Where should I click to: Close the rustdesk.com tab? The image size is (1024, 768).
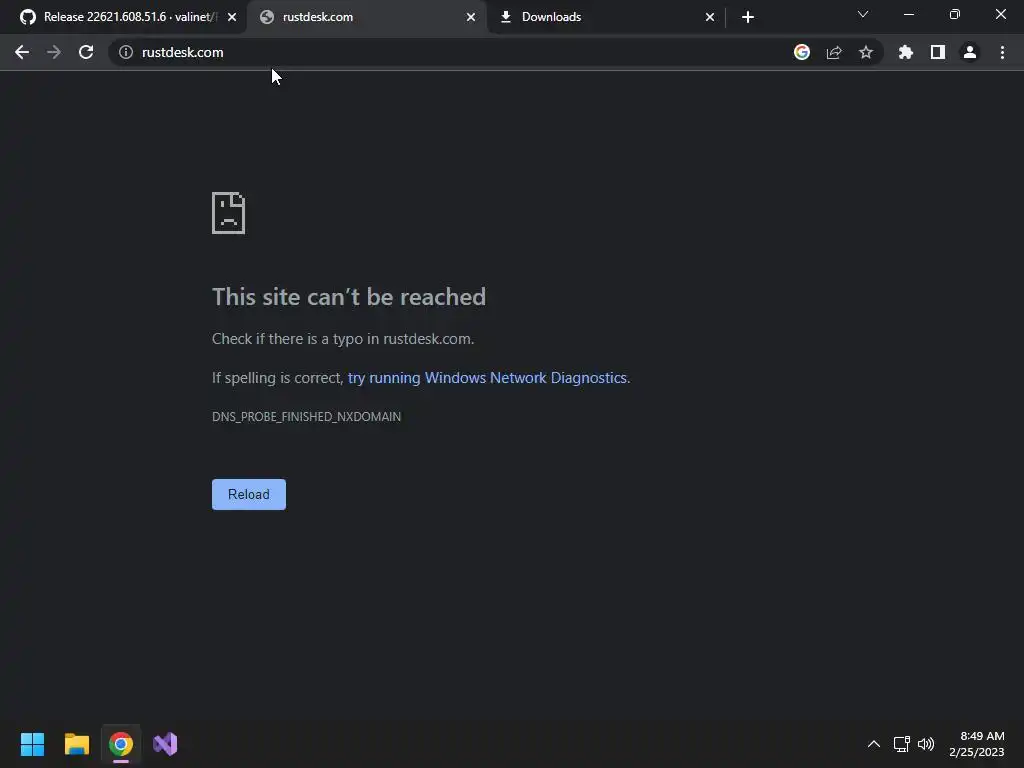click(471, 17)
